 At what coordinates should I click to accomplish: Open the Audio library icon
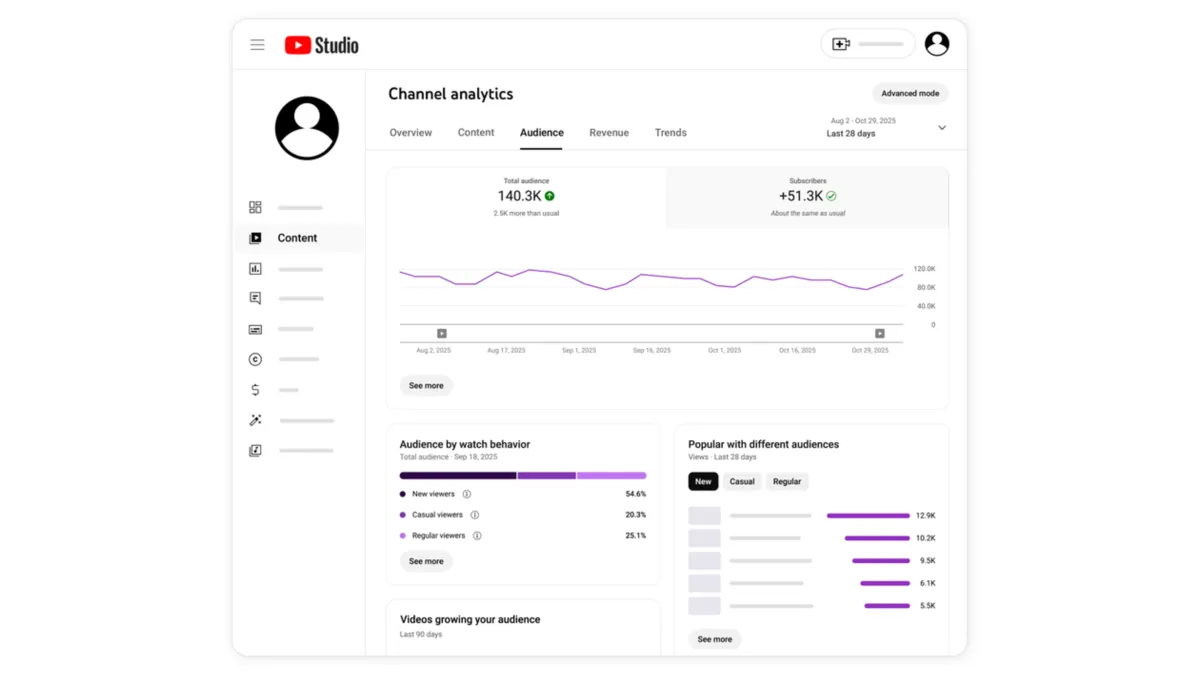coord(255,450)
